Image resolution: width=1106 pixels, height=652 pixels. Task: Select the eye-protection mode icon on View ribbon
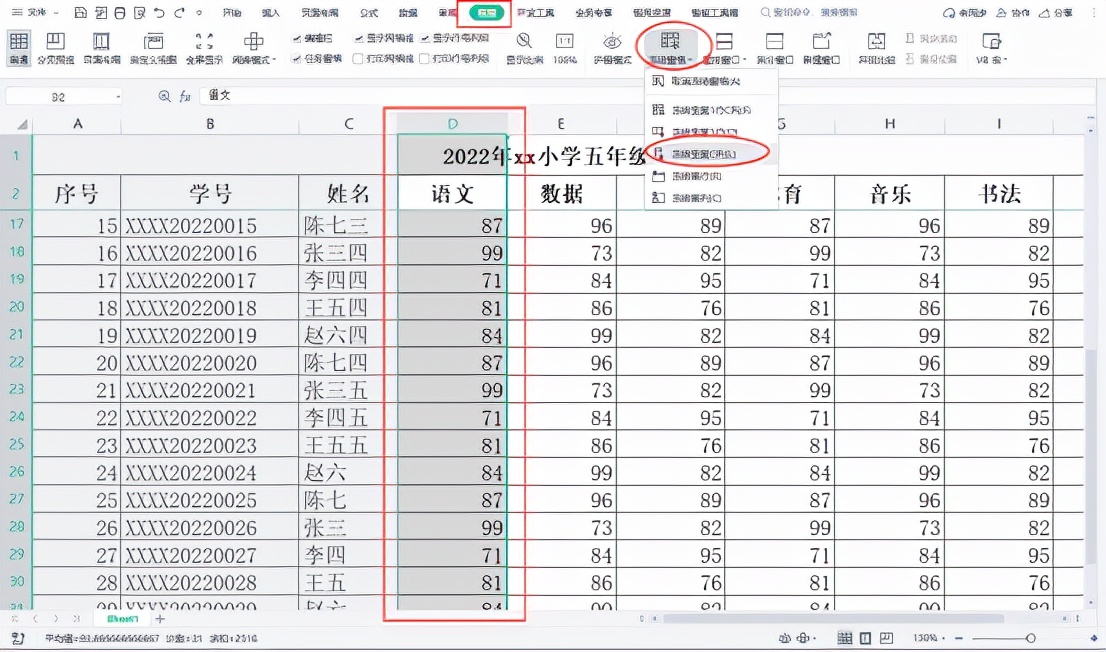coord(611,41)
